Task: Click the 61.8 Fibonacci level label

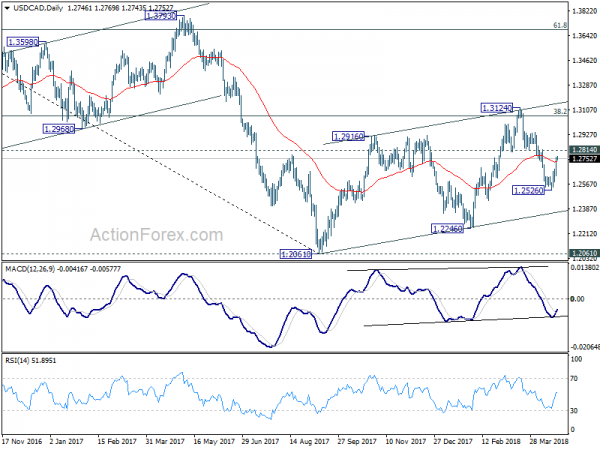Action: pyautogui.click(x=560, y=25)
